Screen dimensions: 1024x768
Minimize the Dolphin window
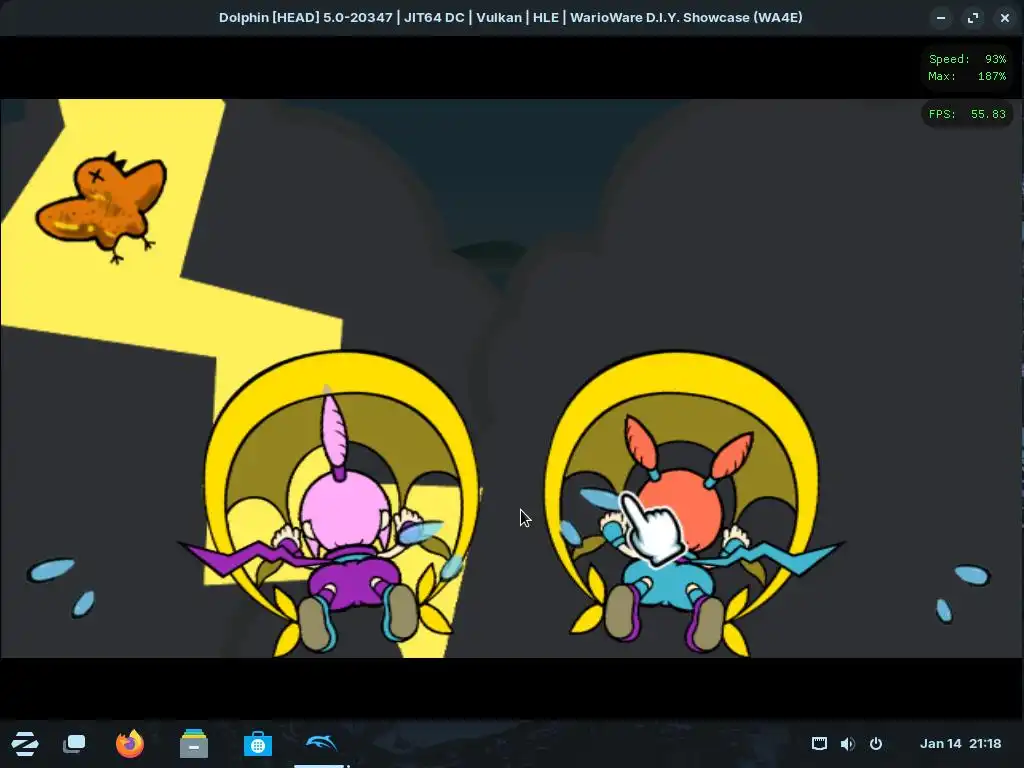coord(941,18)
